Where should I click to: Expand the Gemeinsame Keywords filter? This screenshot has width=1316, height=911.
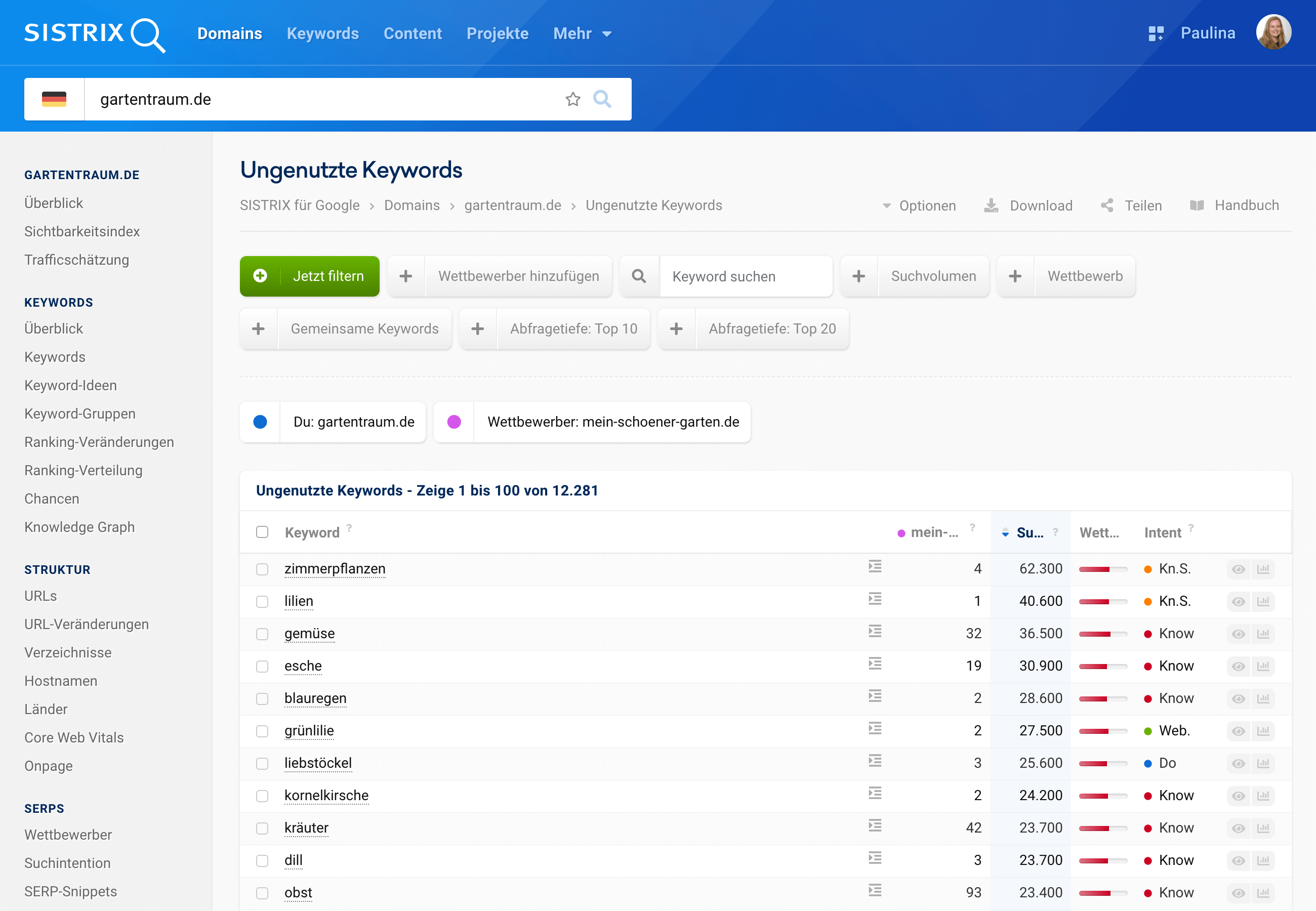click(258, 328)
